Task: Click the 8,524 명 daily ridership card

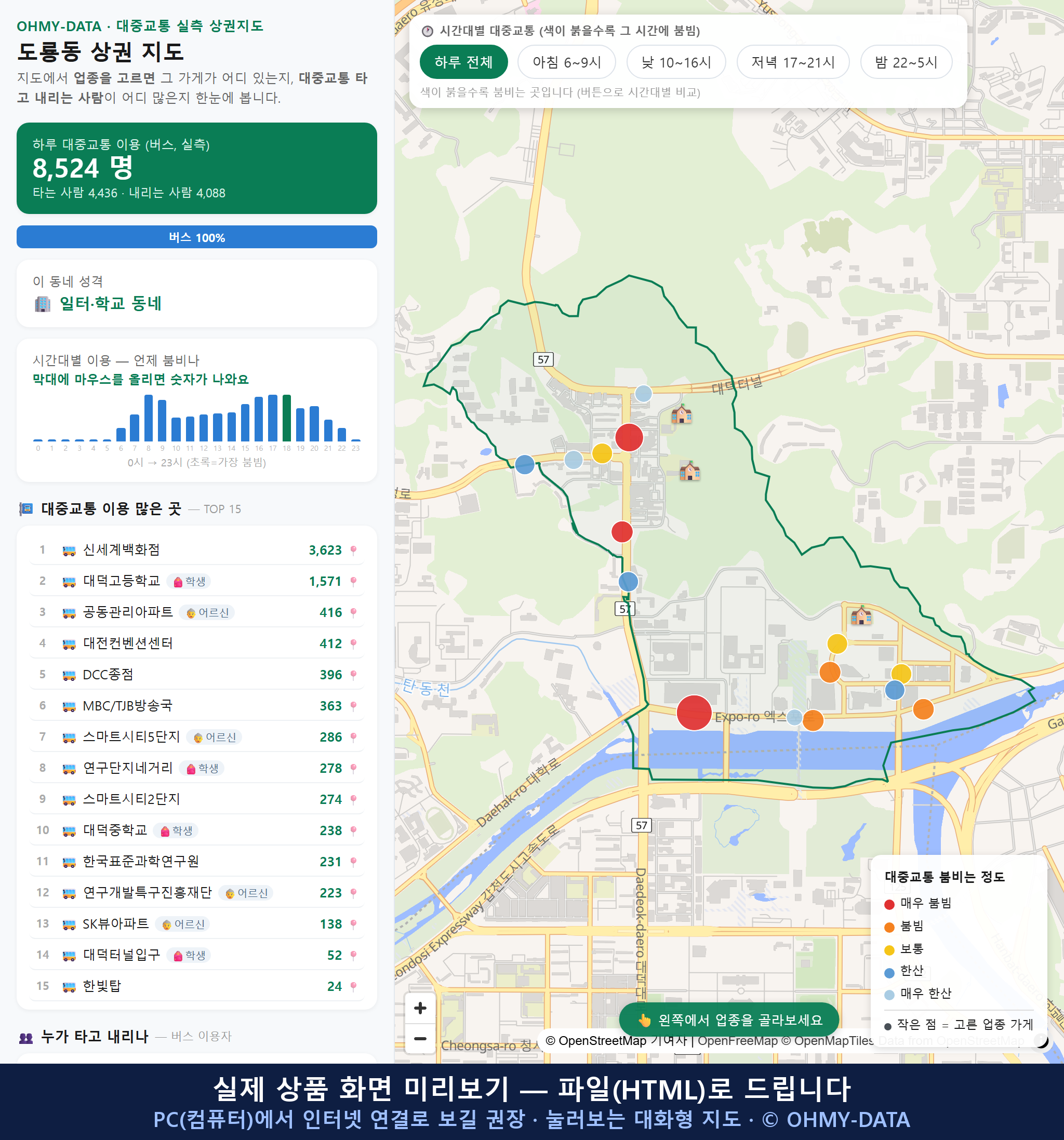Action: pyautogui.click(x=197, y=168)
